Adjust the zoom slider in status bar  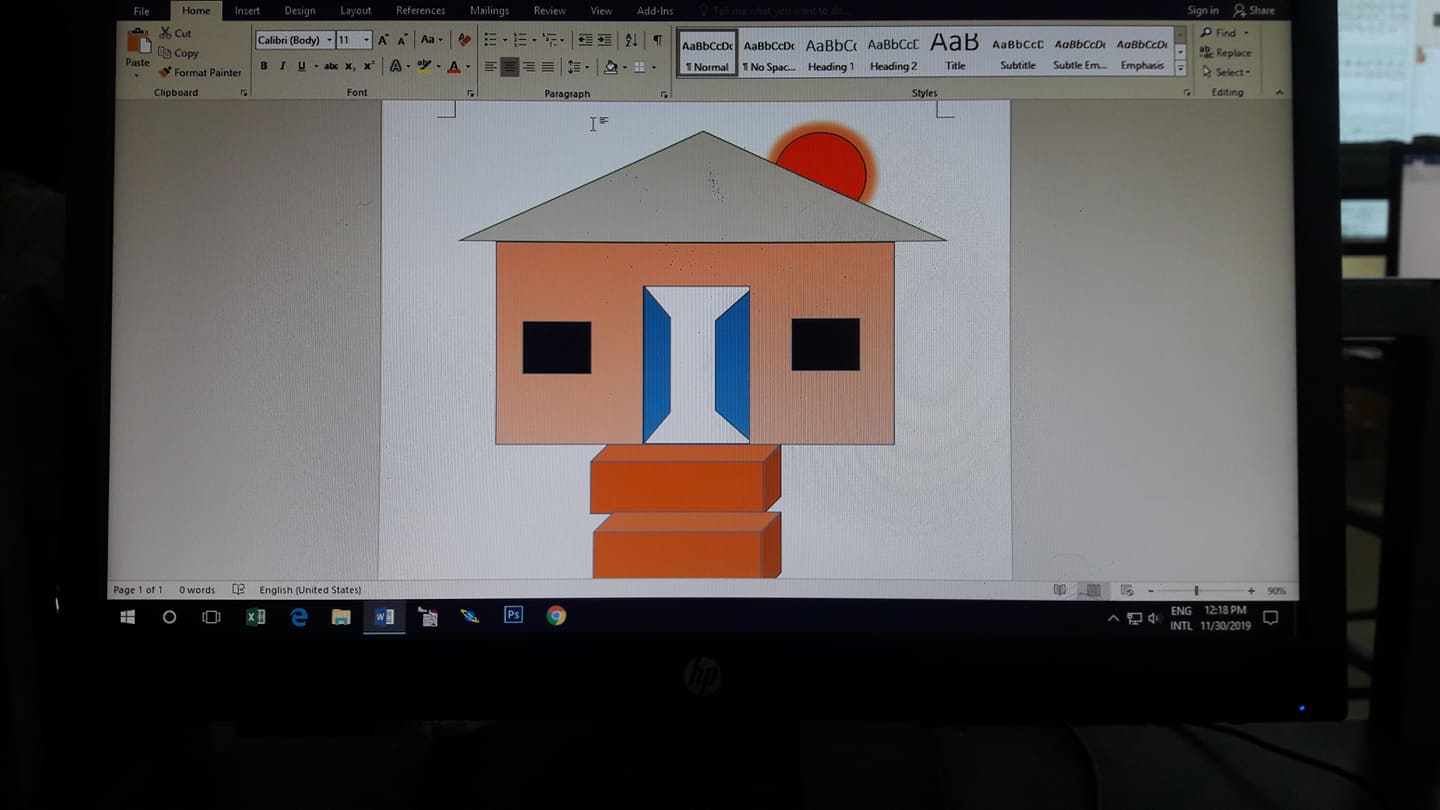point(1196,591)
